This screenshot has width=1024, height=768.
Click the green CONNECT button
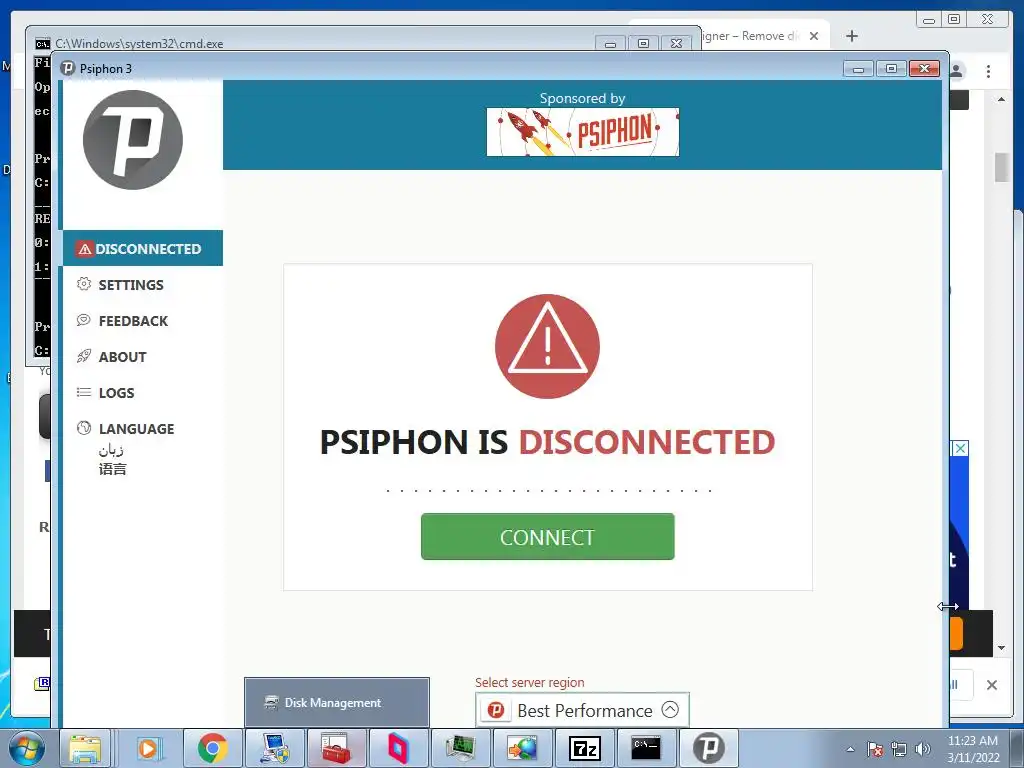547,537
